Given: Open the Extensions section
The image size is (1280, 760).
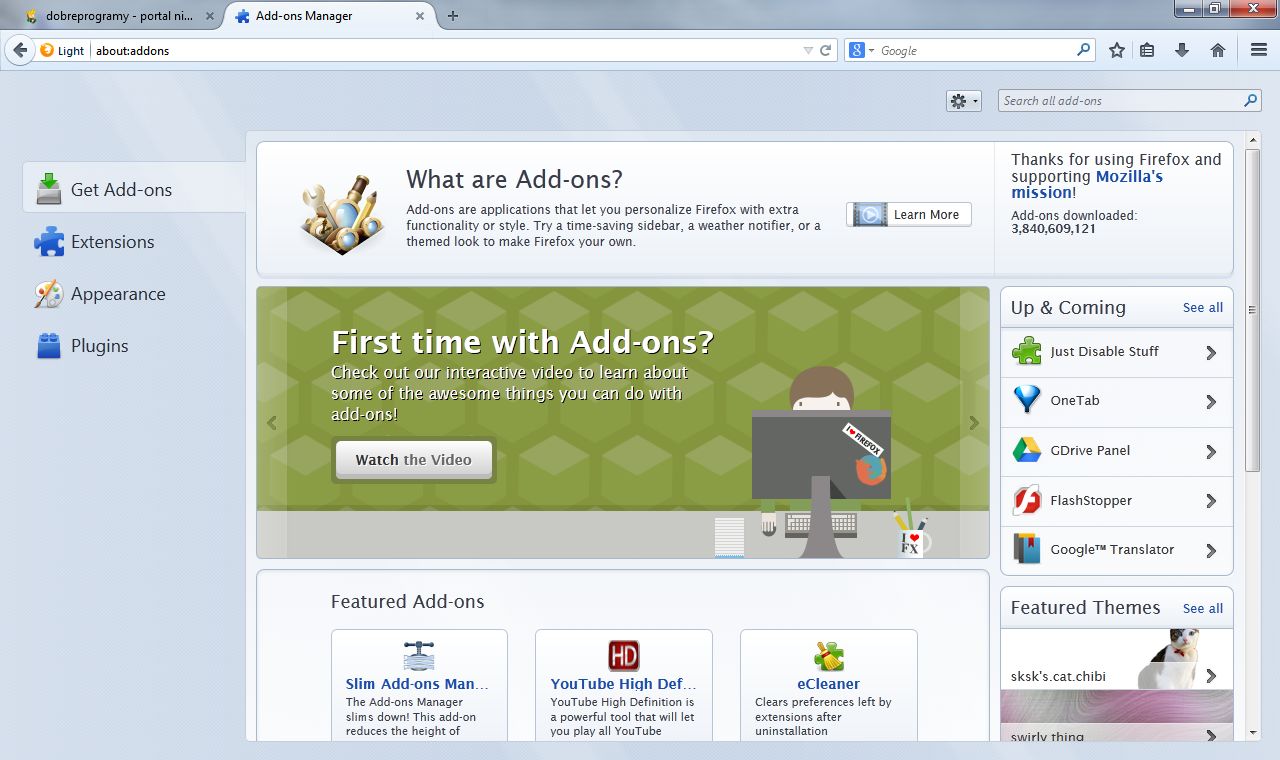Looking at the screenshot, I should point(134,241).
